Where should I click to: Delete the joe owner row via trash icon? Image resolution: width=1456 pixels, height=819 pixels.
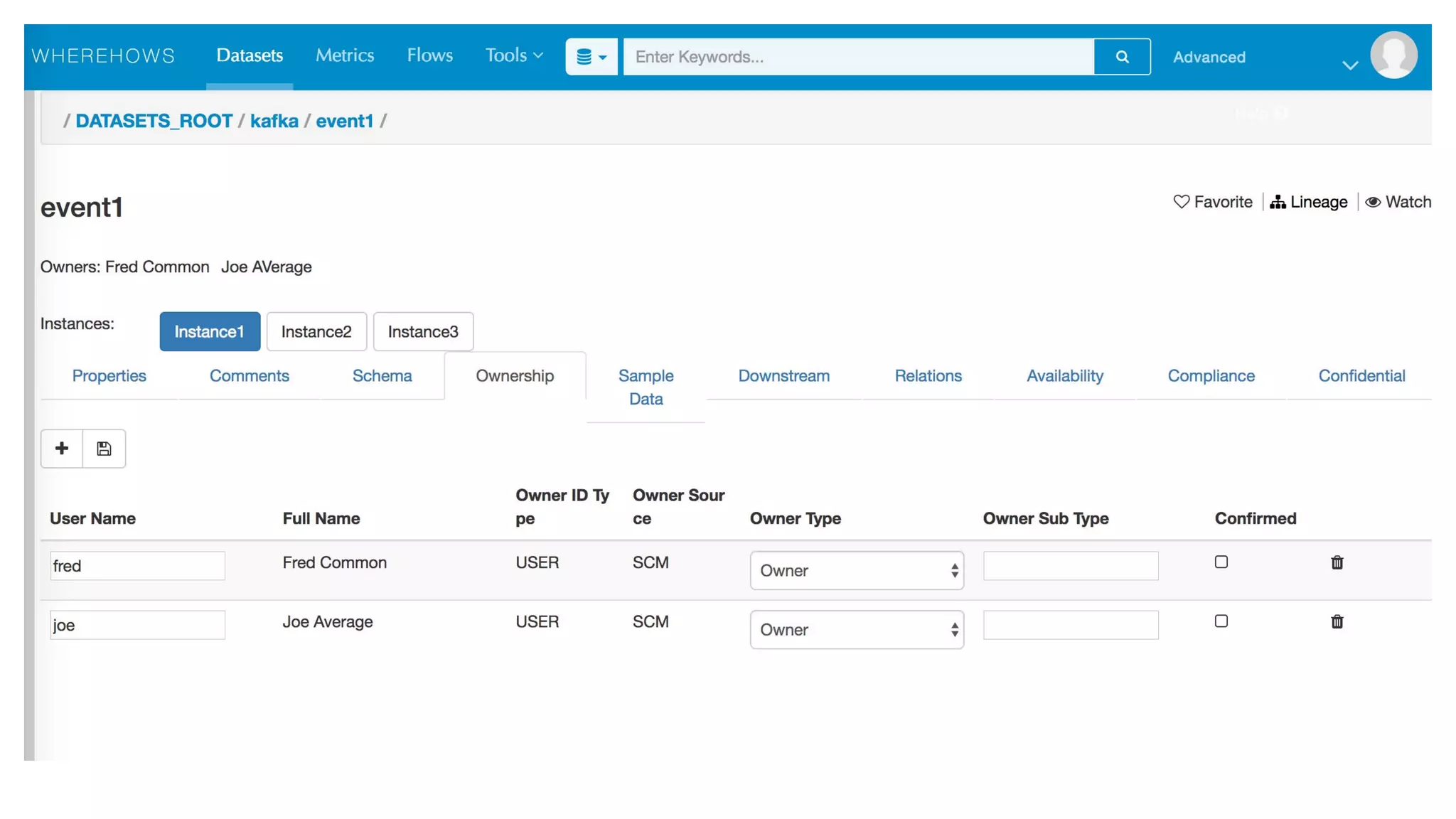click(1337, 622)
